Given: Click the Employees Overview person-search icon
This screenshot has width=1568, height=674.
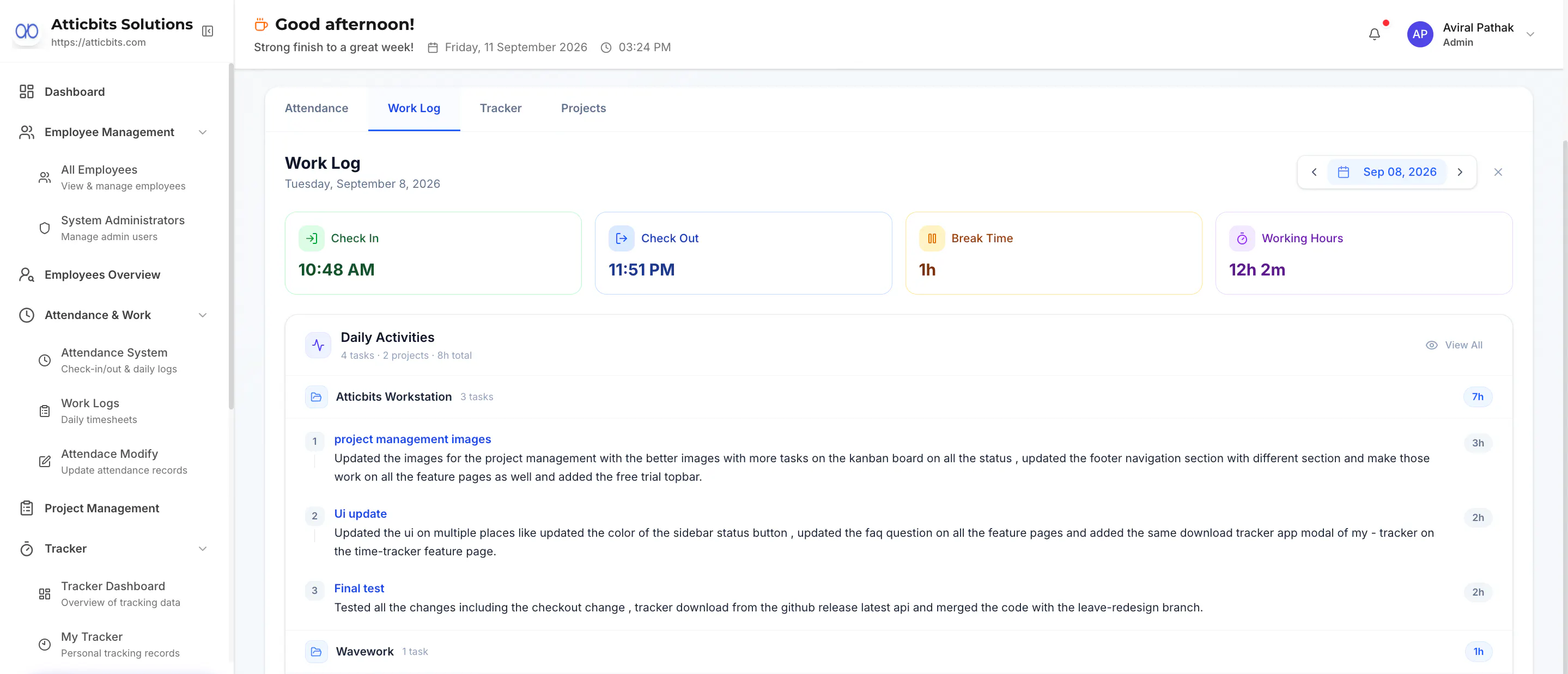Looking at the screenshot, I should [27, 275].
